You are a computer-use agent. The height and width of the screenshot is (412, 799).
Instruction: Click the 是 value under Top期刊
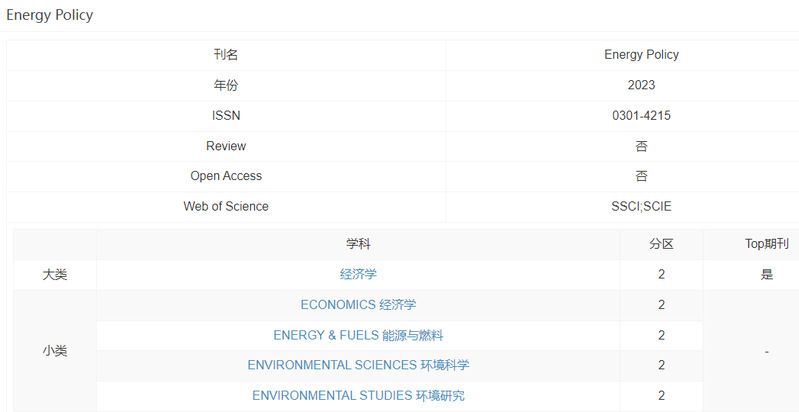(766, 274)
